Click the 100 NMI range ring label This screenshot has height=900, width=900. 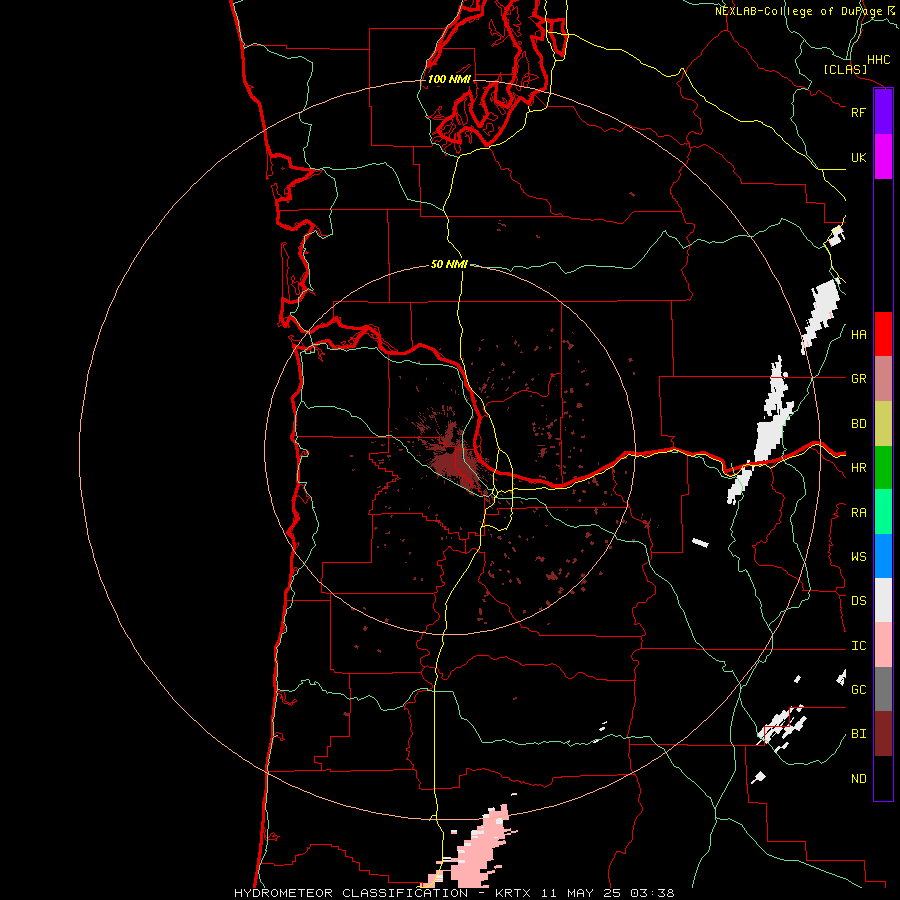(449, 79)
